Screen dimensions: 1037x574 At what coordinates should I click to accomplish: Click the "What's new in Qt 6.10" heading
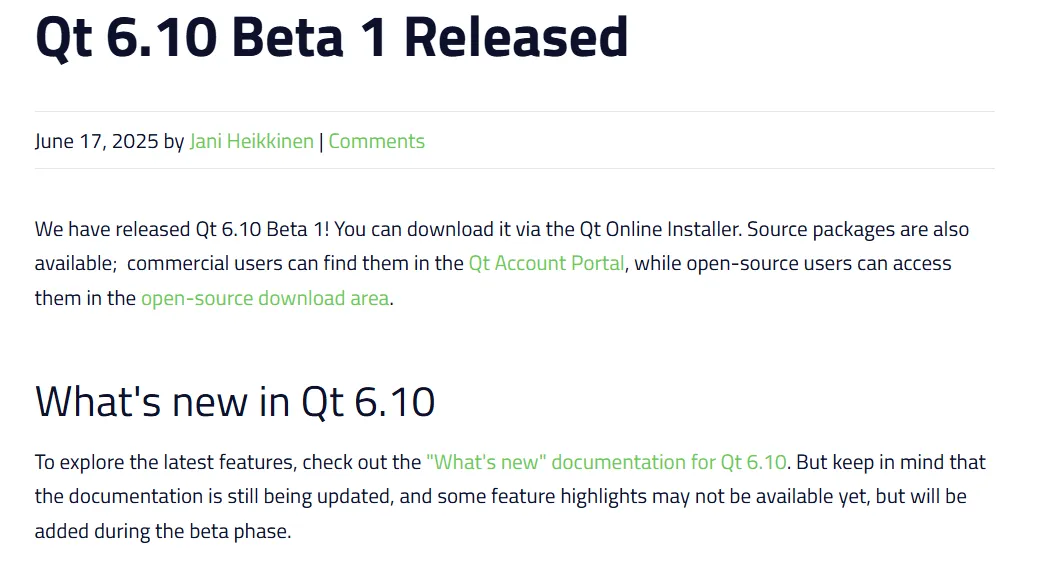pyautogui.click(x=235, y=401)
